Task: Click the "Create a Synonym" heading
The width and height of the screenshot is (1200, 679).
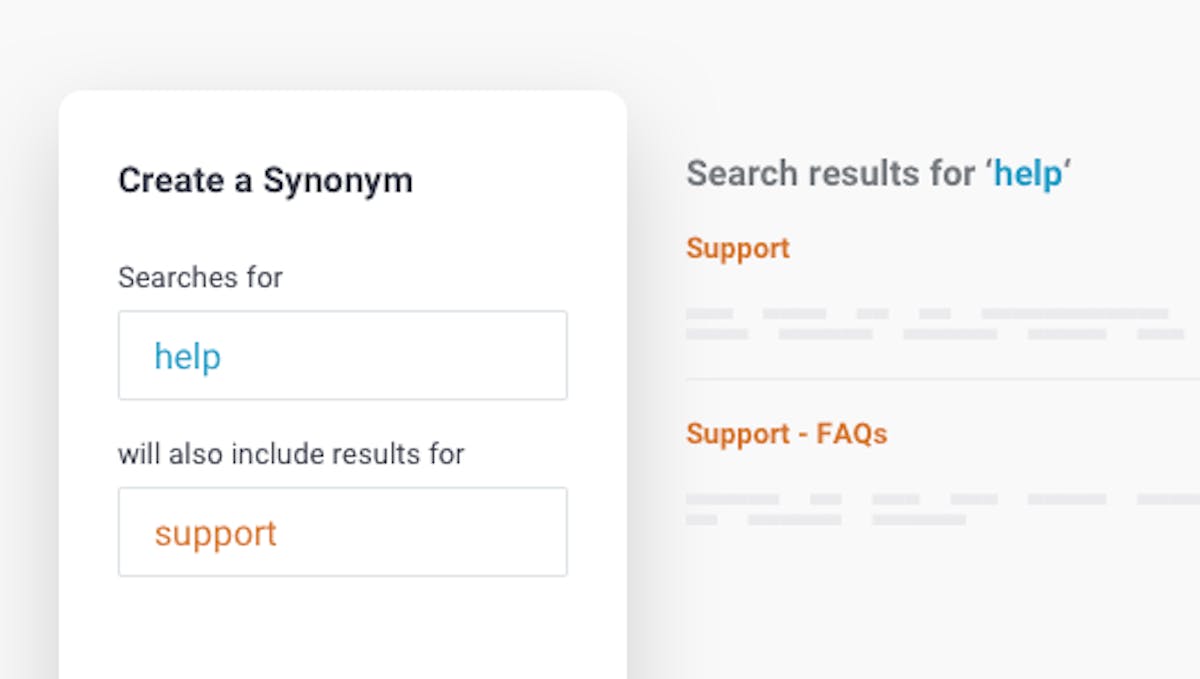Action: pos(265,180)
